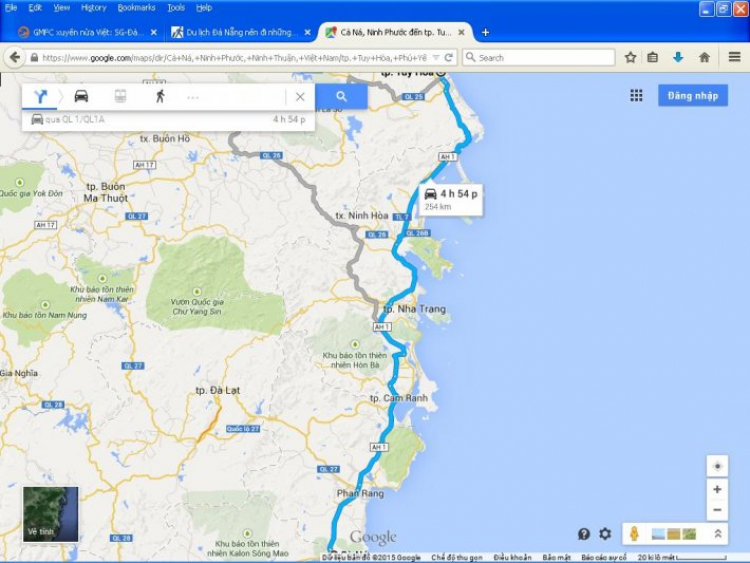Close the Du lịch Đà Nẵng tab
This screenshot has height=563, width=750.
click(308, 33)
